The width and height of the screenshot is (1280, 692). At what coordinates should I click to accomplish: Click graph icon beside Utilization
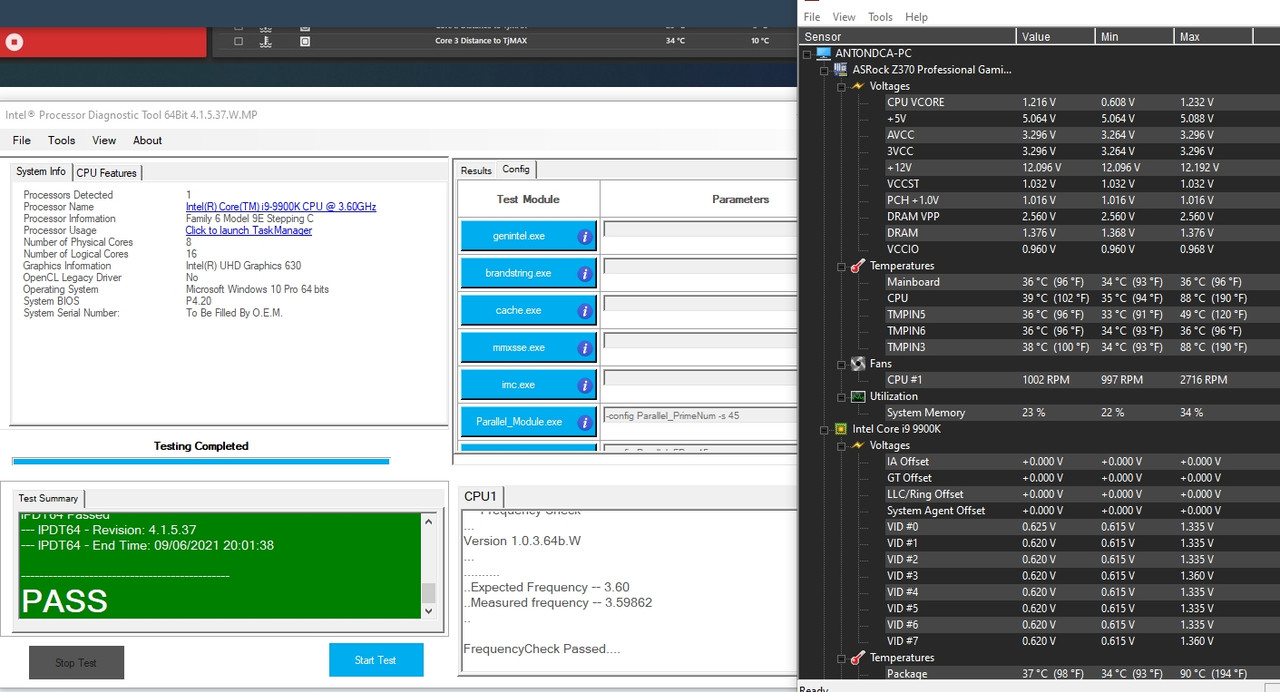pyautogui.click(x=858, y=396)
